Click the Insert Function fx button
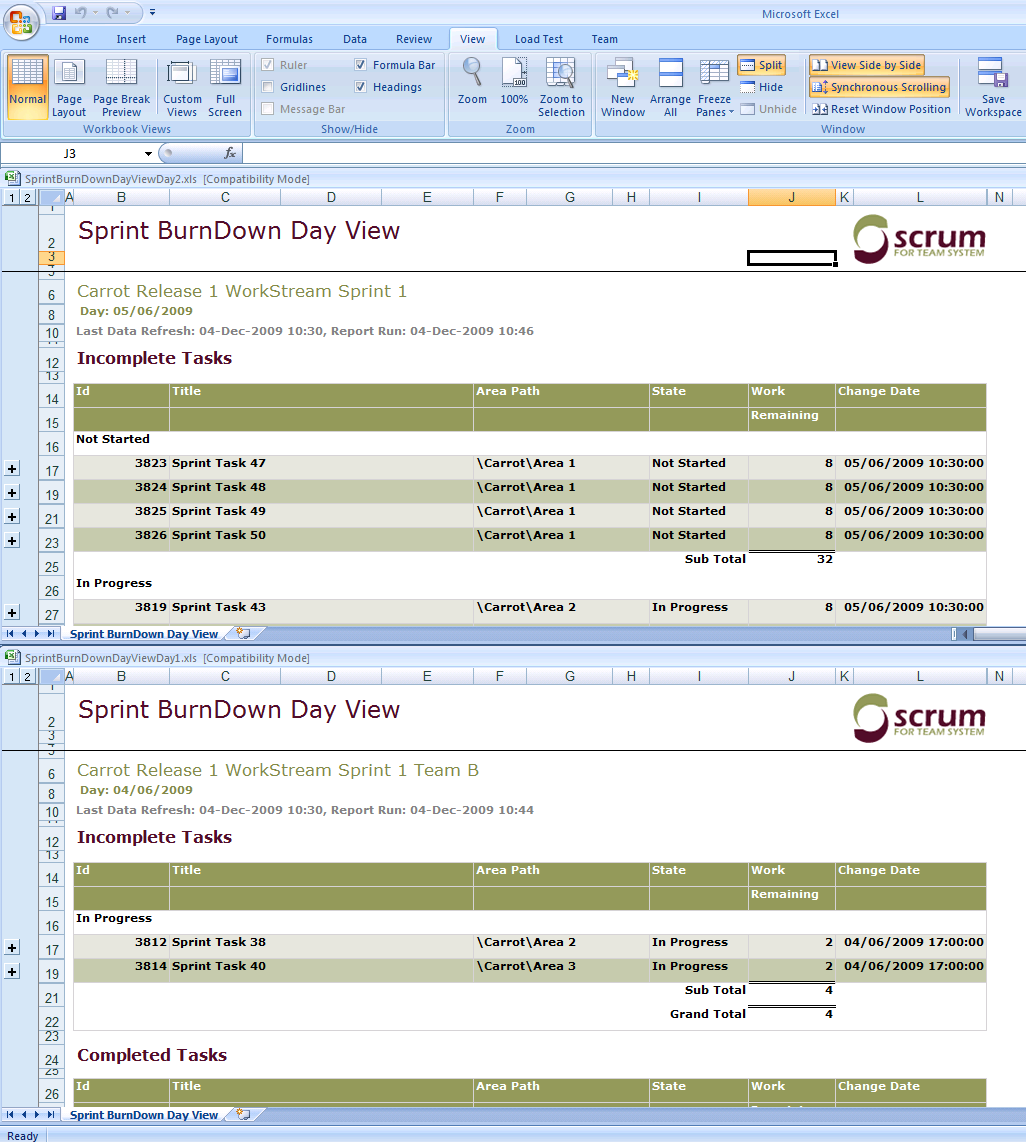The width and height of the screenshot is (1026, 1142). [229, 153]
